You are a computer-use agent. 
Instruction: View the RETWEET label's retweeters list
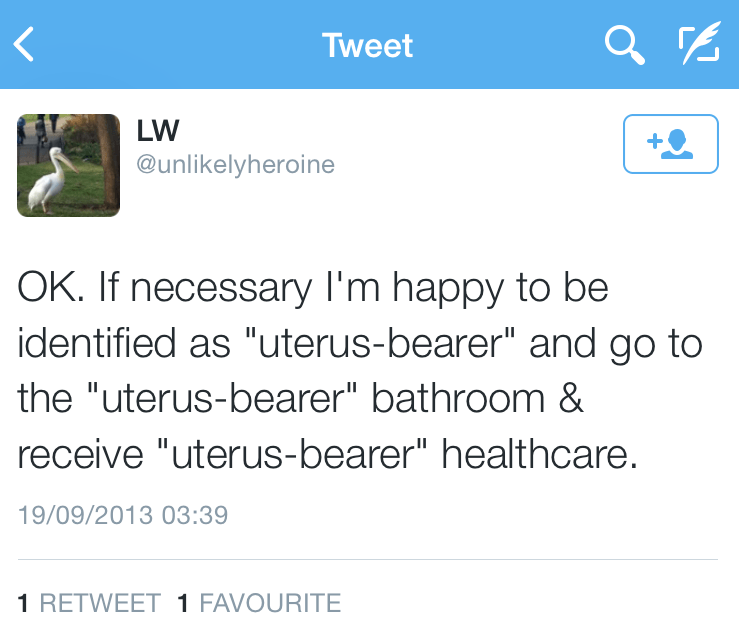click(100, 603)
